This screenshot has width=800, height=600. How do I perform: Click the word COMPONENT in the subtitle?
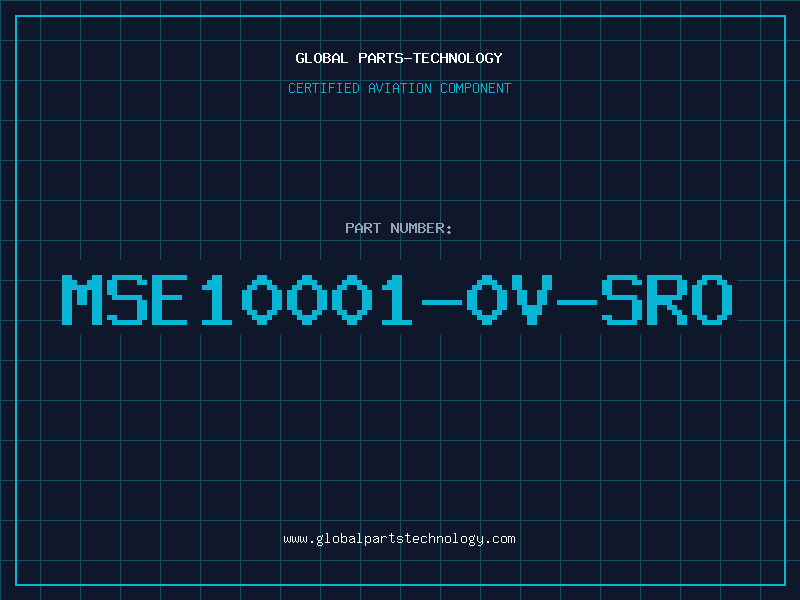476,88
